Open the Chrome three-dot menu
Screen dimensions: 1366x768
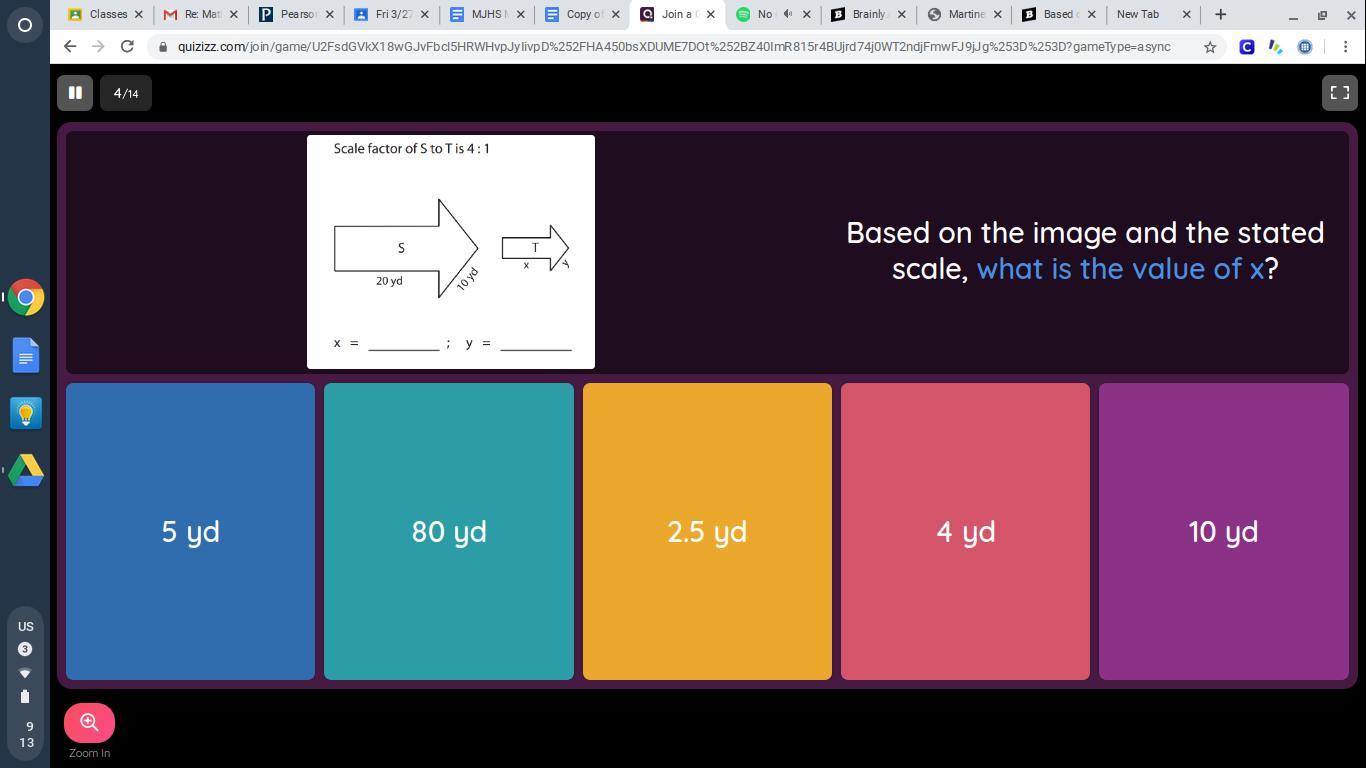pos(1345,47)
